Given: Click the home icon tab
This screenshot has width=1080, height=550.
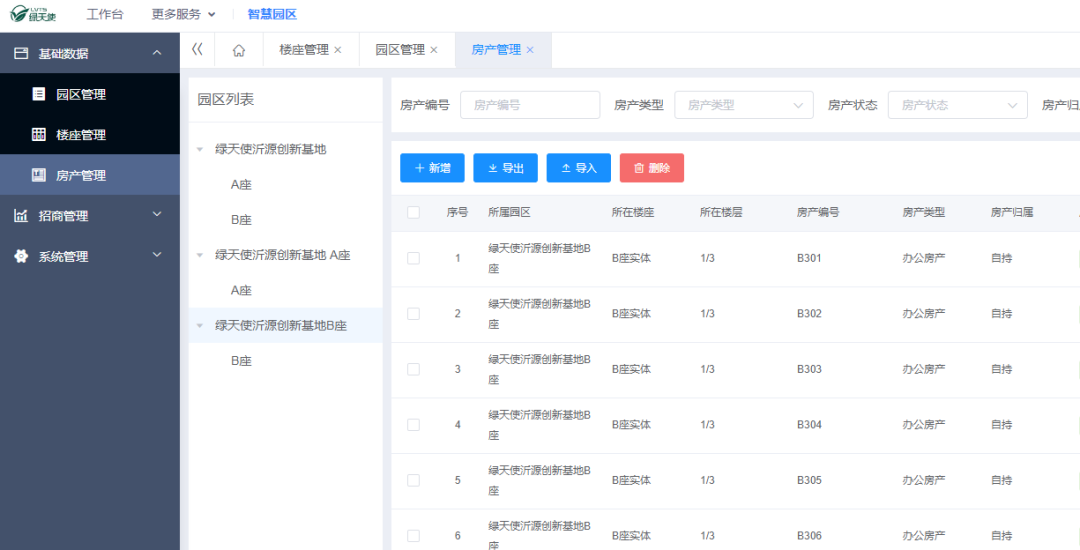Looking at the screenshot, I should point(239,50).
